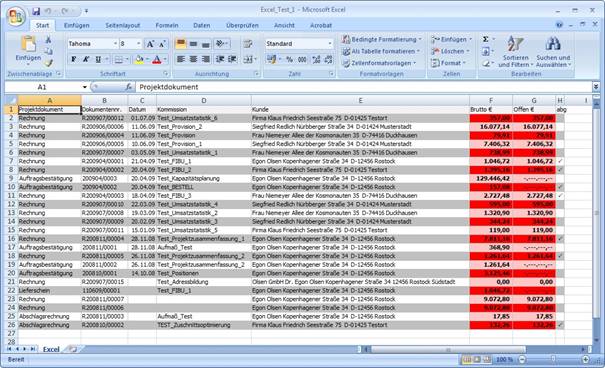This screenshot has height=368, width=605.
Task: Toggle italic formatting (K)
Action: (x=86, y=59)
